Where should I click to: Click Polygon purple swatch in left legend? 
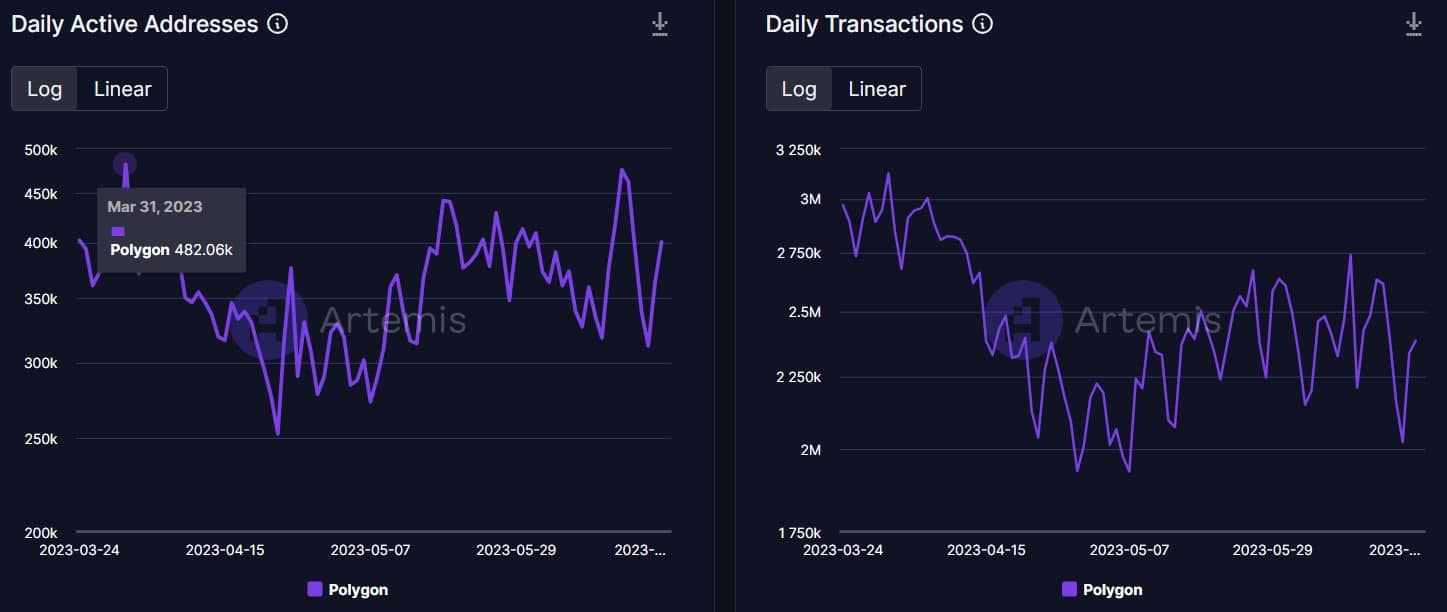click(x=315, y=590)
